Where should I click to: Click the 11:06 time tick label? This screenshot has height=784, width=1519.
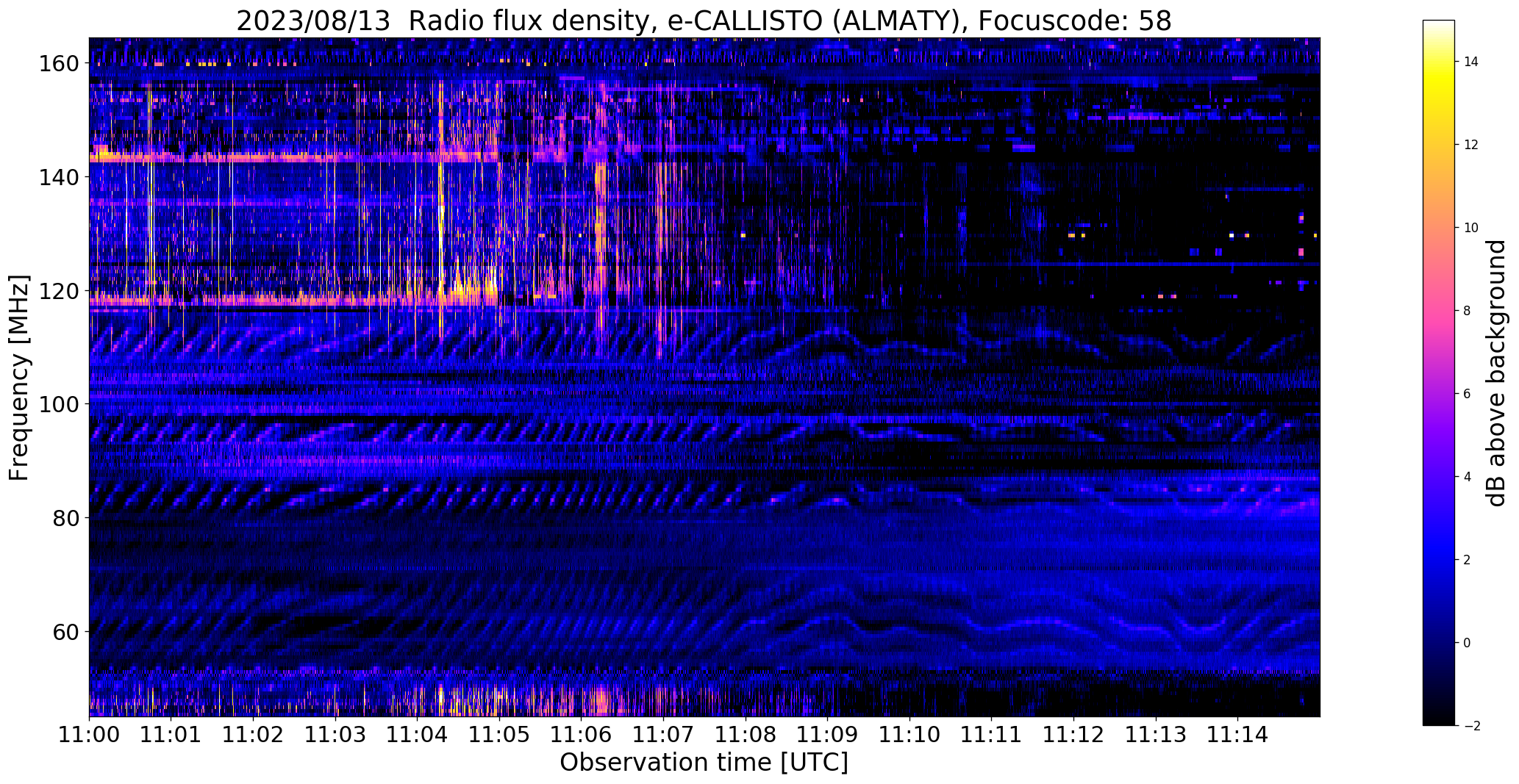pyautogui.click(x=582, y=733)
